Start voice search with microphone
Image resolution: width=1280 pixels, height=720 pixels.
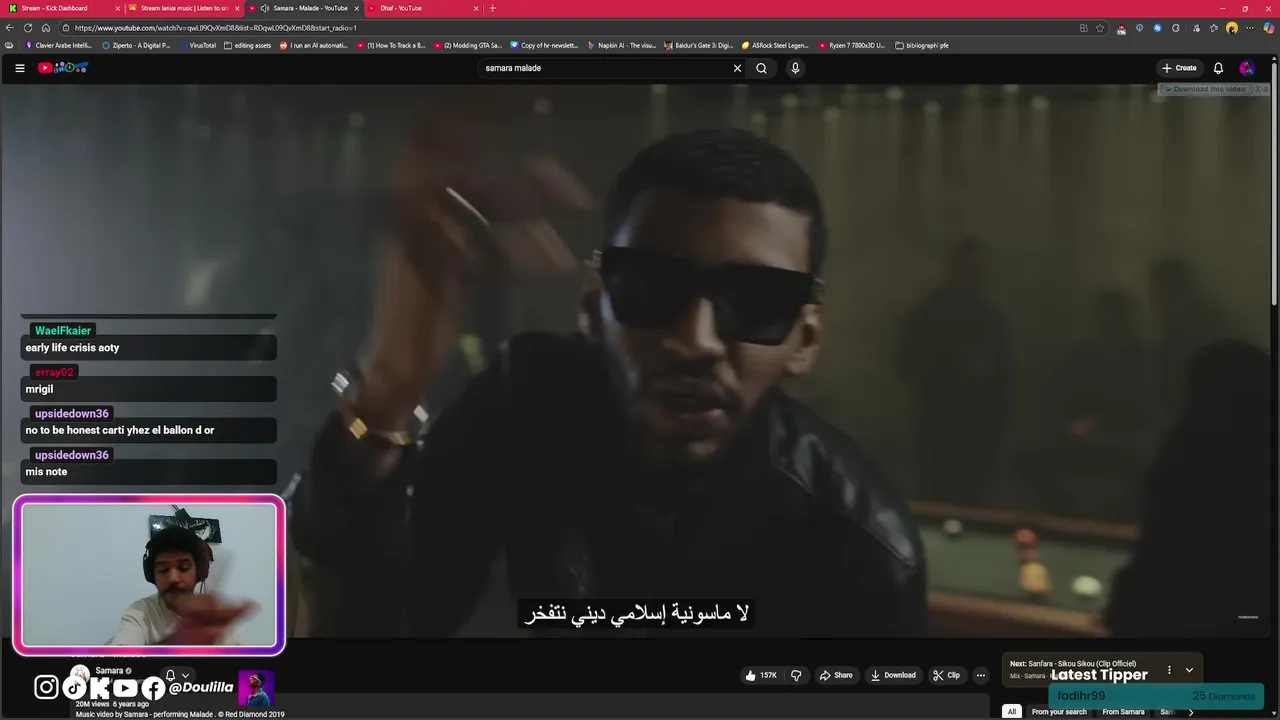(x=795, y=68)
